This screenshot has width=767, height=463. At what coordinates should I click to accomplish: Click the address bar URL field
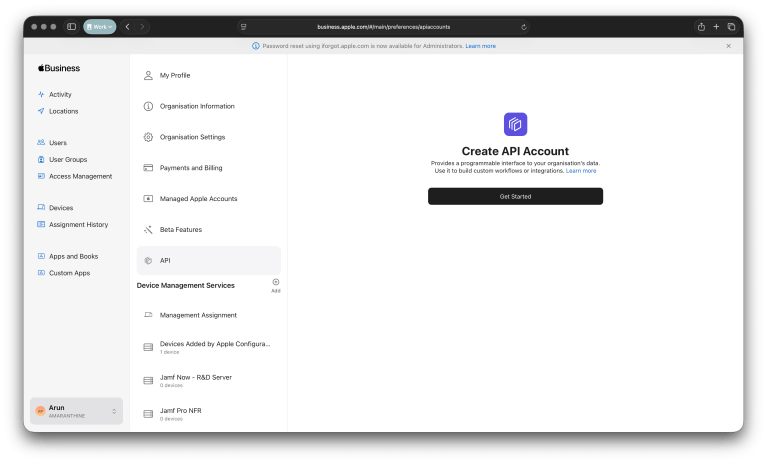[x=384, y=27]
